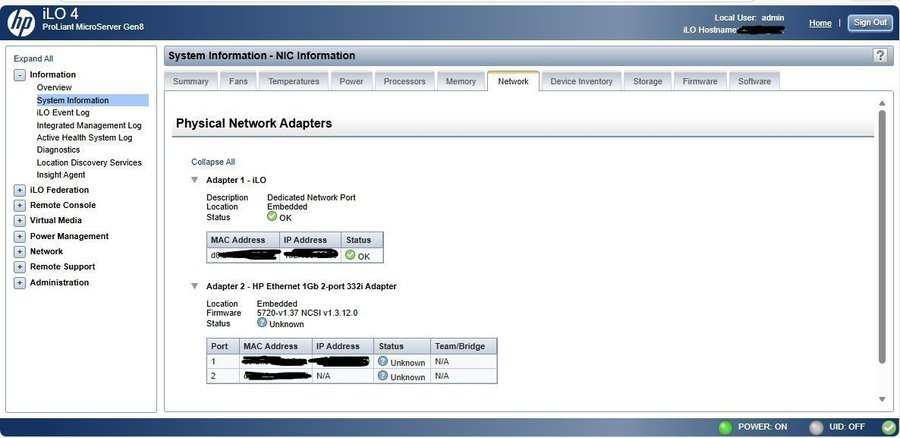Collapse Adapter 1 - iLO section
The width and height of the screenshot is (900, 438).
[195, 180]
